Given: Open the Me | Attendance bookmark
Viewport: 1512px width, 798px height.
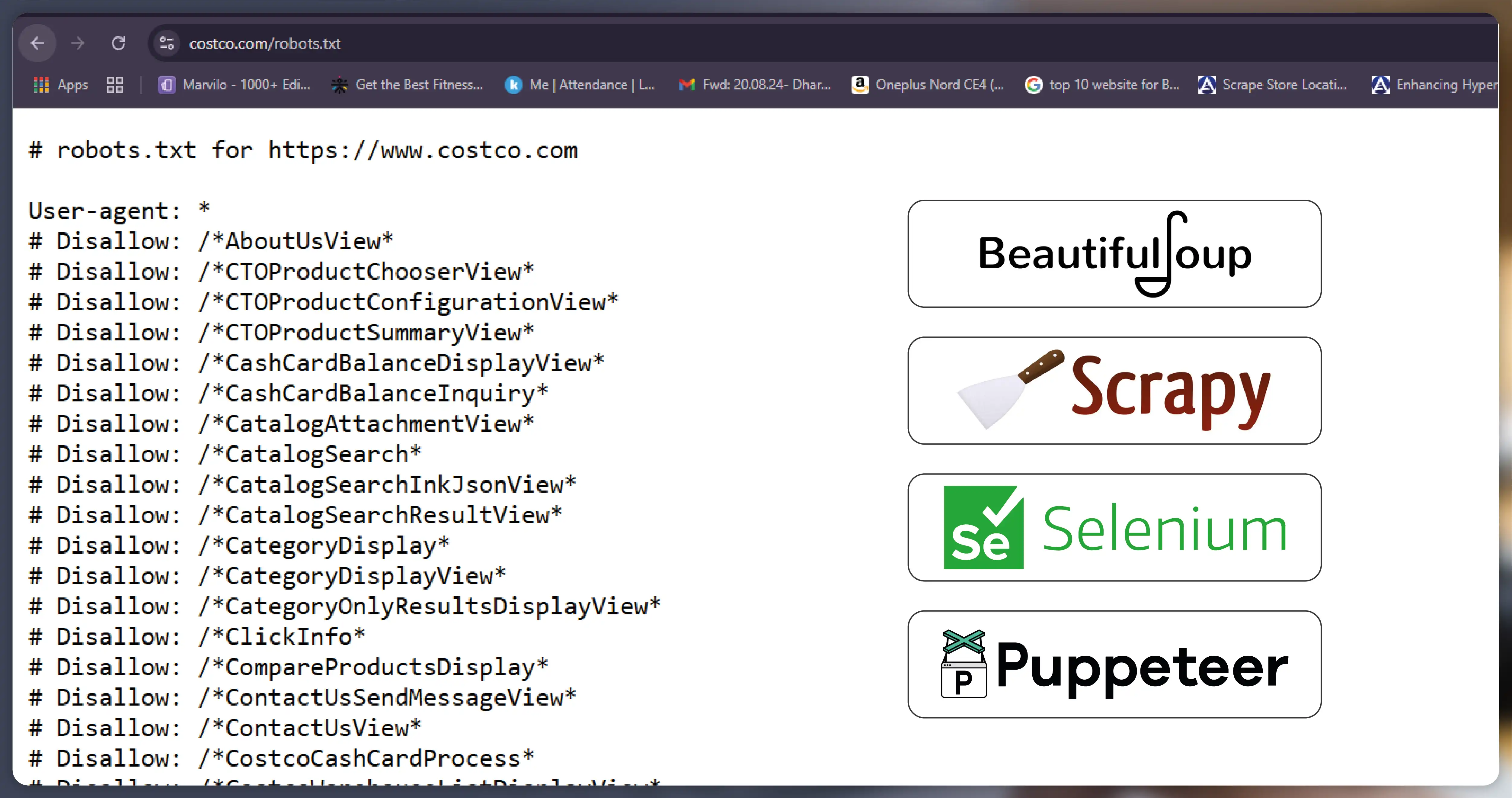Looking at the screenshot, I should (x=580, y=85).
